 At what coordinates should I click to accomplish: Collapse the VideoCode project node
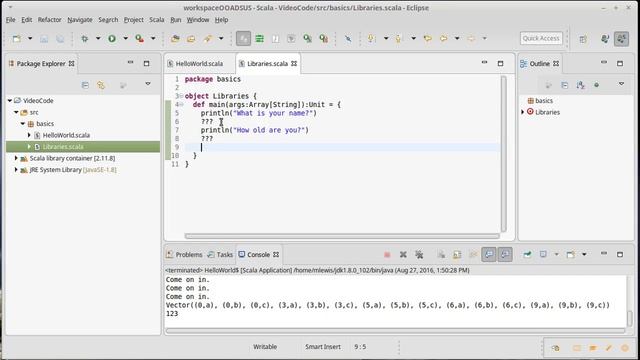pyautogui.click(x=10, y=100)
